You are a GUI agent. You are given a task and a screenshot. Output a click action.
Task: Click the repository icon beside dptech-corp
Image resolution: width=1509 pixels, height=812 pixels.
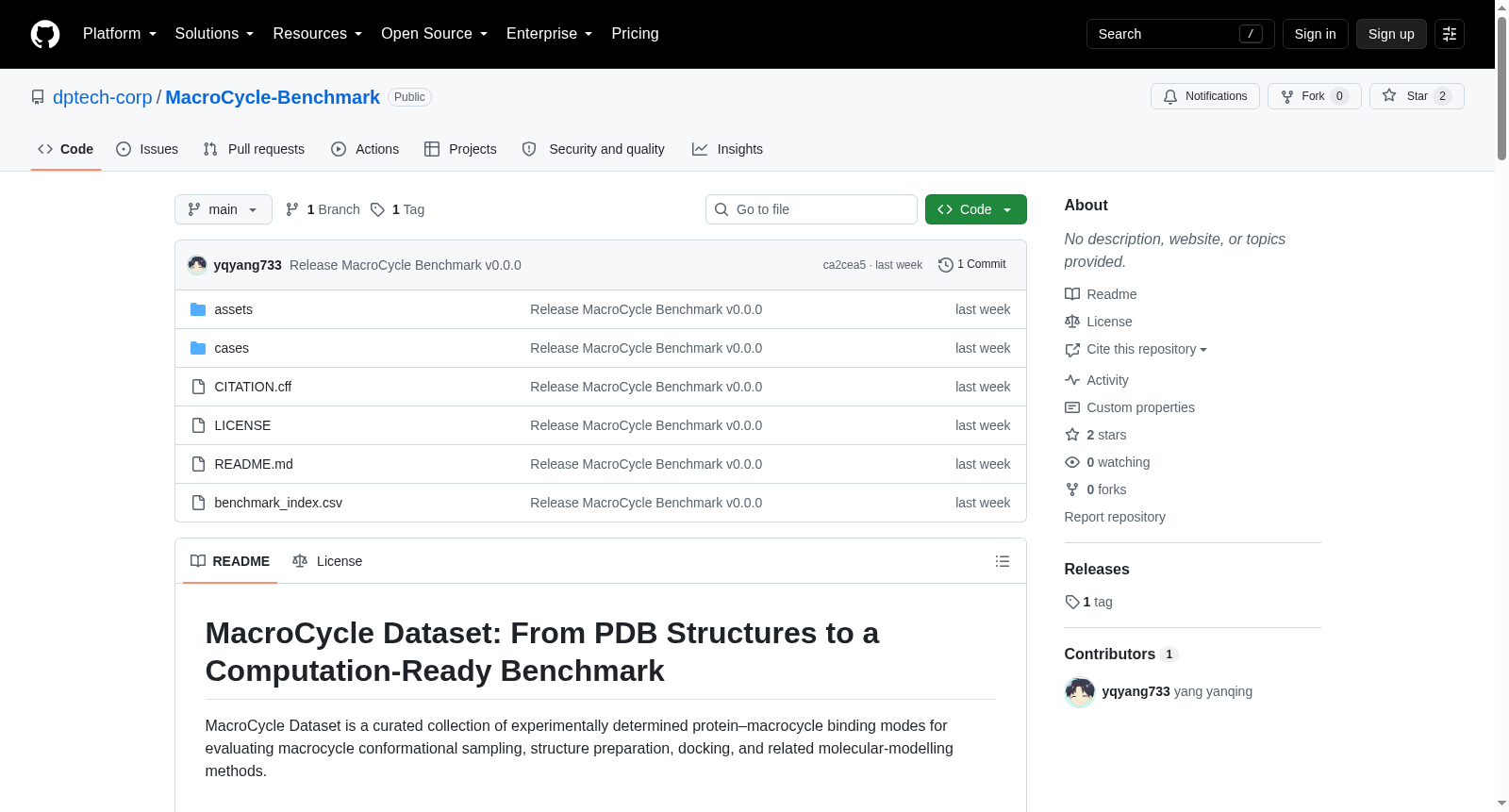[x=38, y=97]
